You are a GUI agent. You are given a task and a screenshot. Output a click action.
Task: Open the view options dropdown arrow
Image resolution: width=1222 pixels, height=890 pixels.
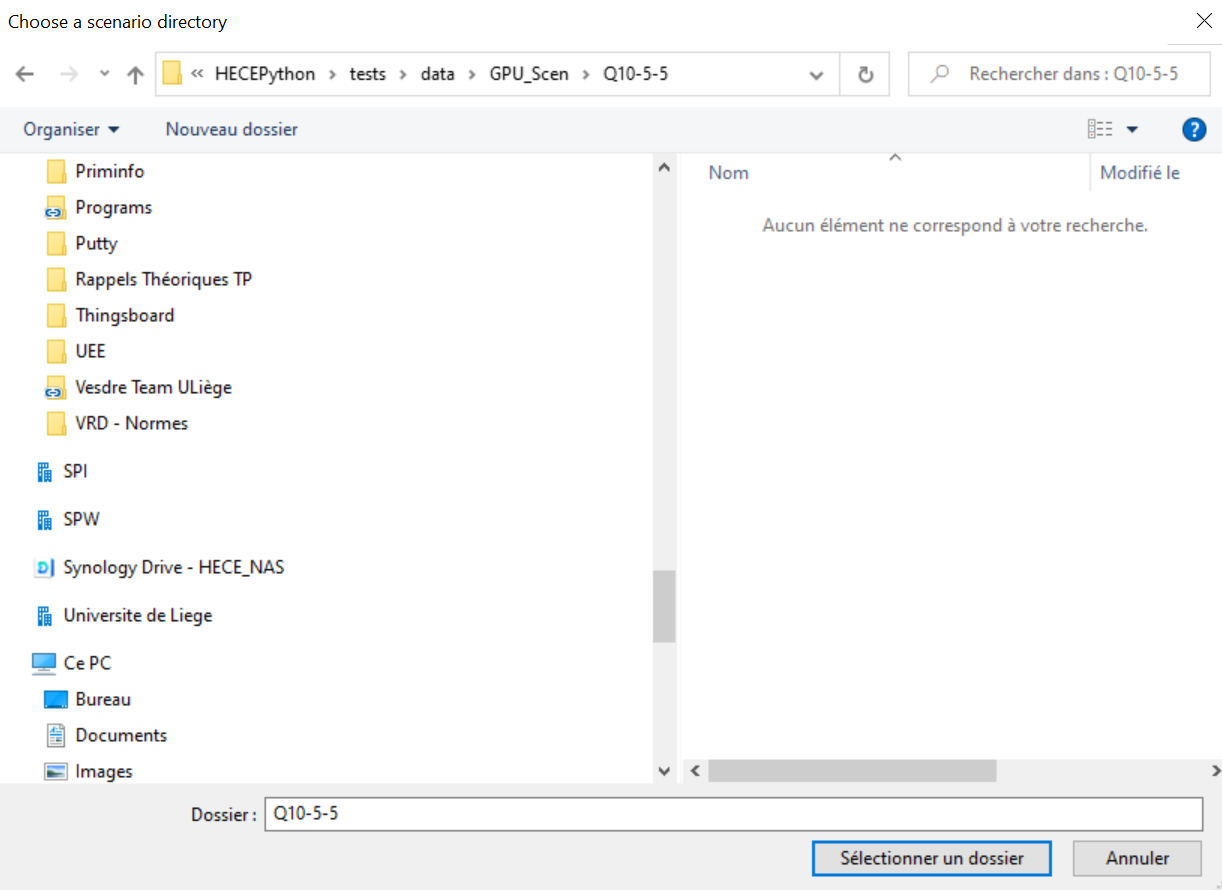pyautogui.click(x=1132, y=129)
